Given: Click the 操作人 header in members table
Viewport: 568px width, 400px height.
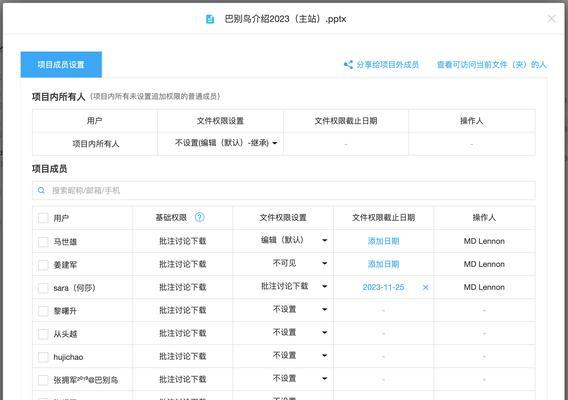Looking at the screenshot, I should pos(484,217).
